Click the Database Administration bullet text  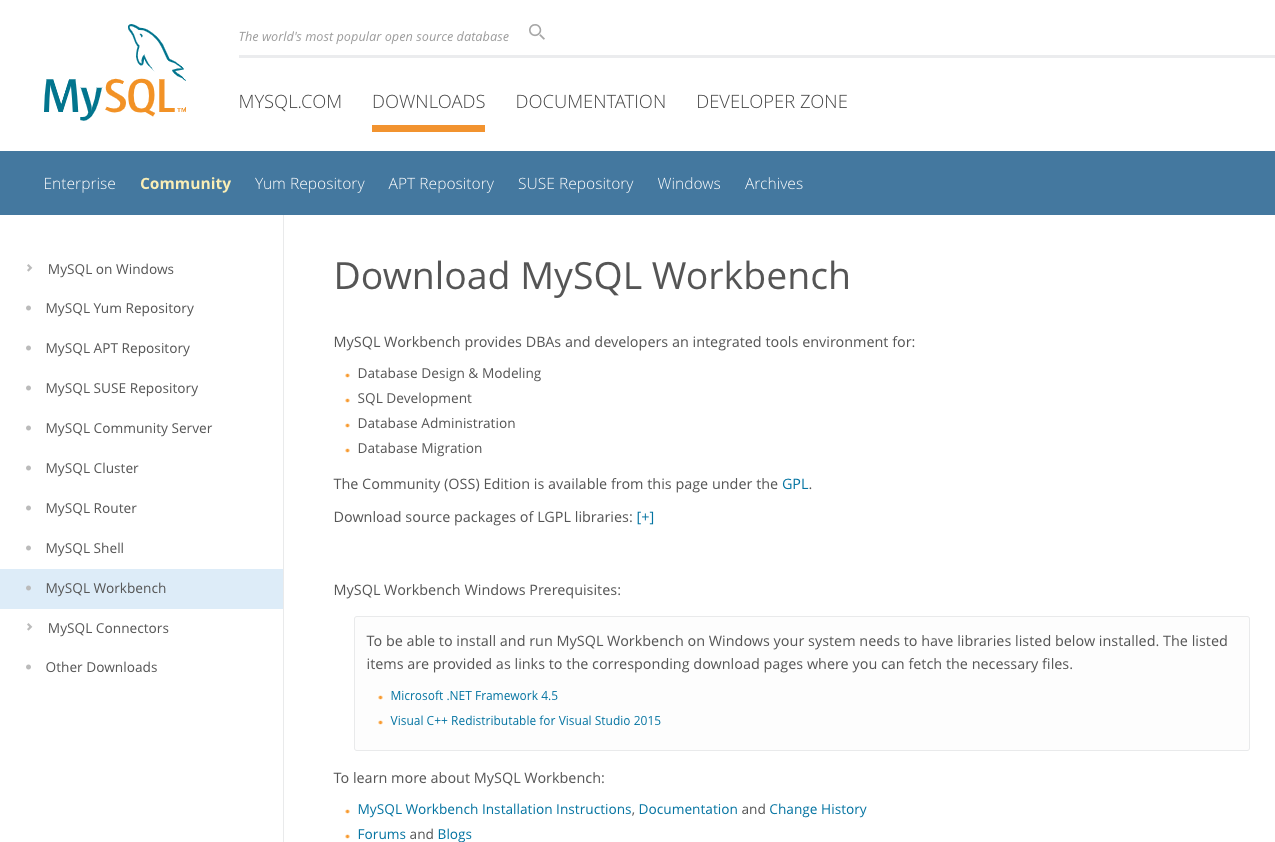point(436,423)
